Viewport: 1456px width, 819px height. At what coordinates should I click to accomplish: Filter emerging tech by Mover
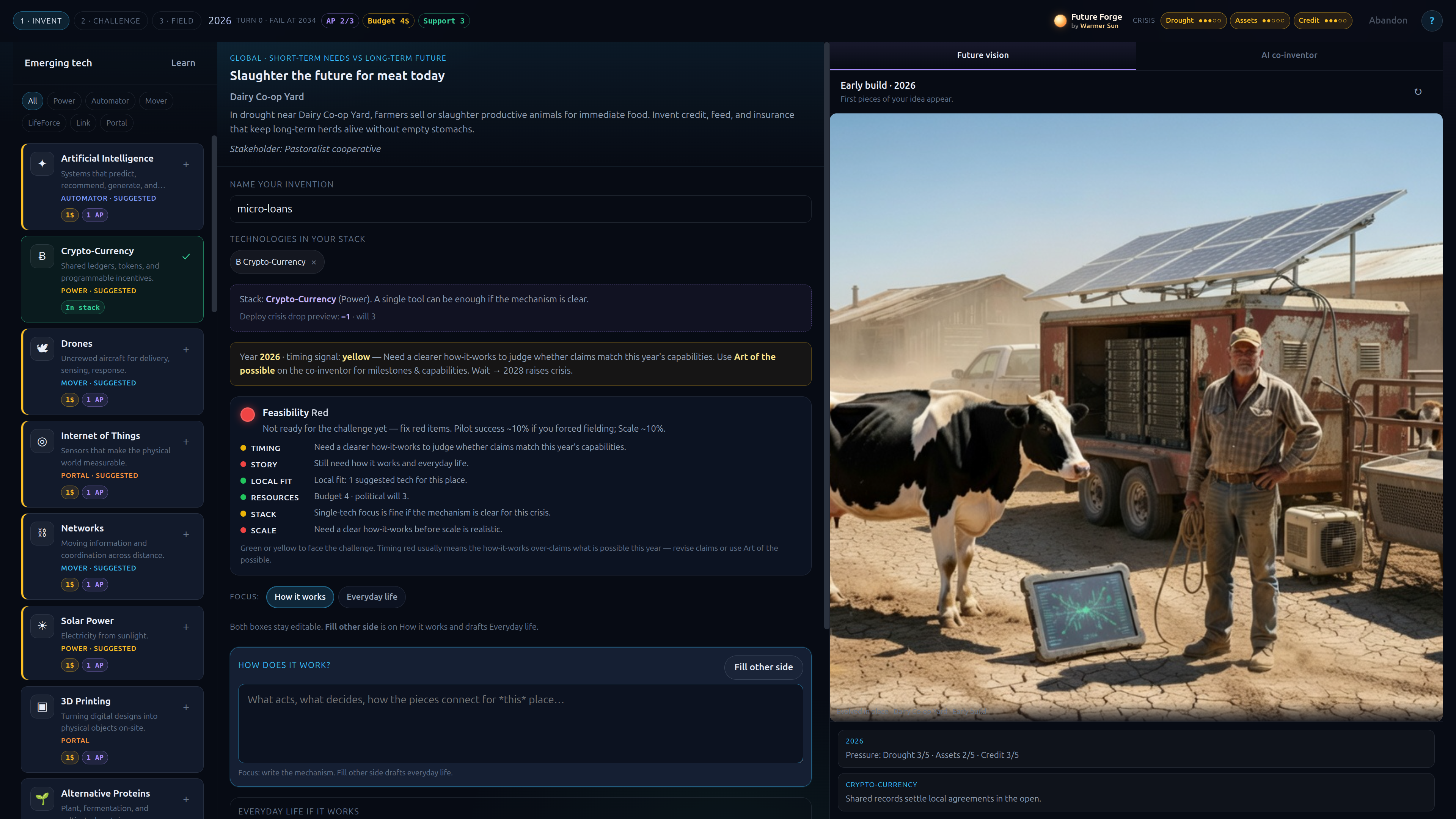(x=156, y=101)
